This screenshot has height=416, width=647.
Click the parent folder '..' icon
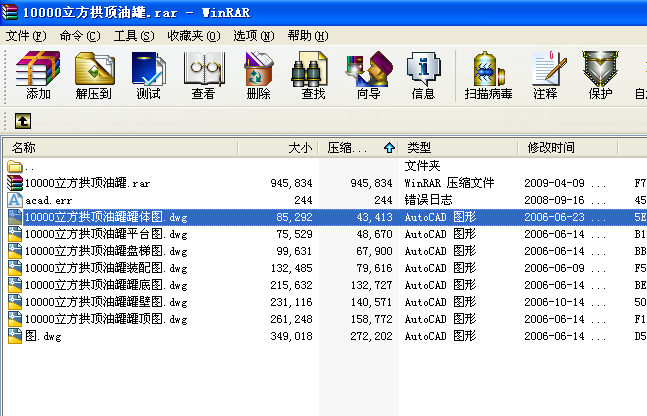point(14,166)
